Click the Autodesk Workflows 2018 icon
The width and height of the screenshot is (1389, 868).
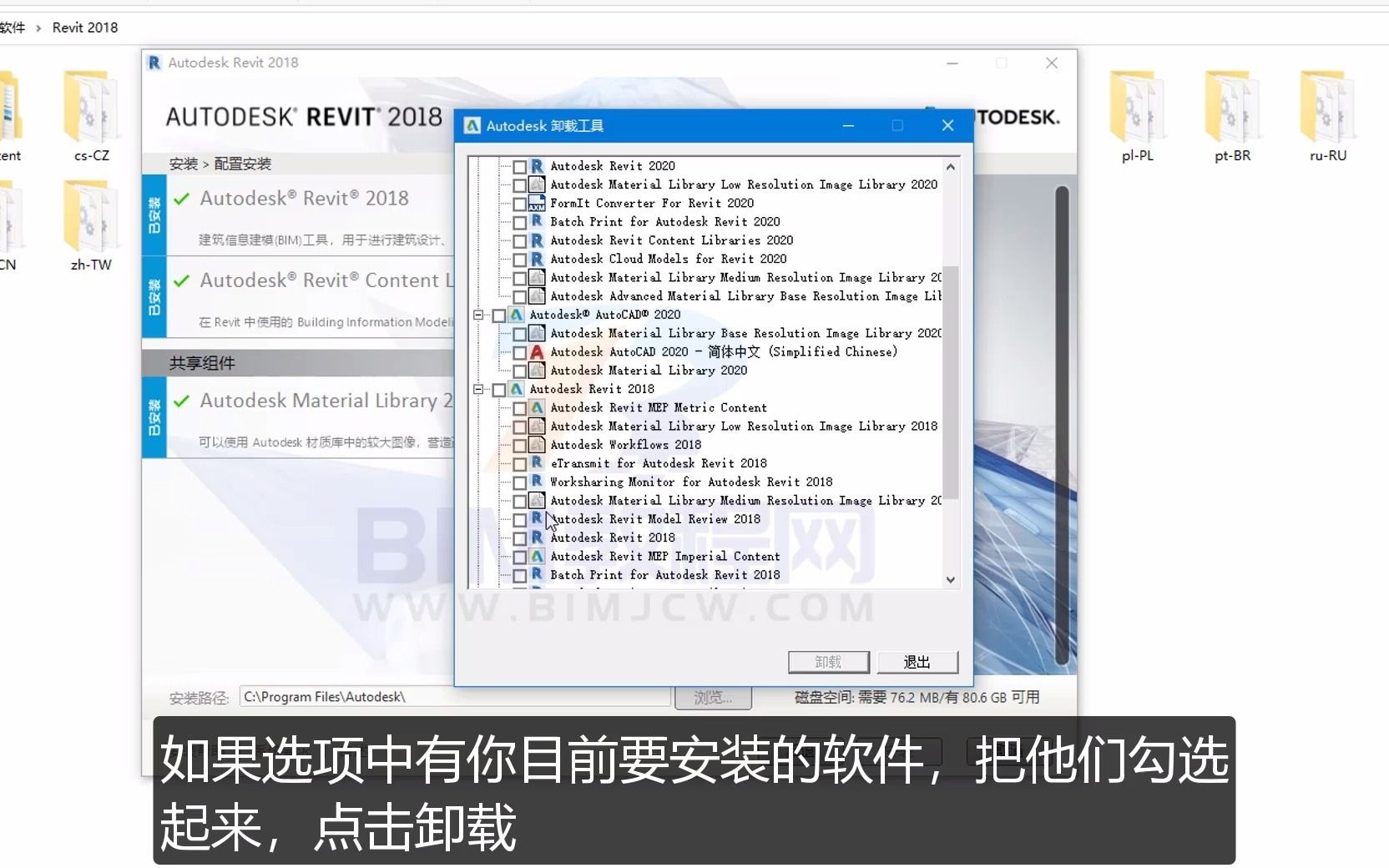(x=537, y=445)
